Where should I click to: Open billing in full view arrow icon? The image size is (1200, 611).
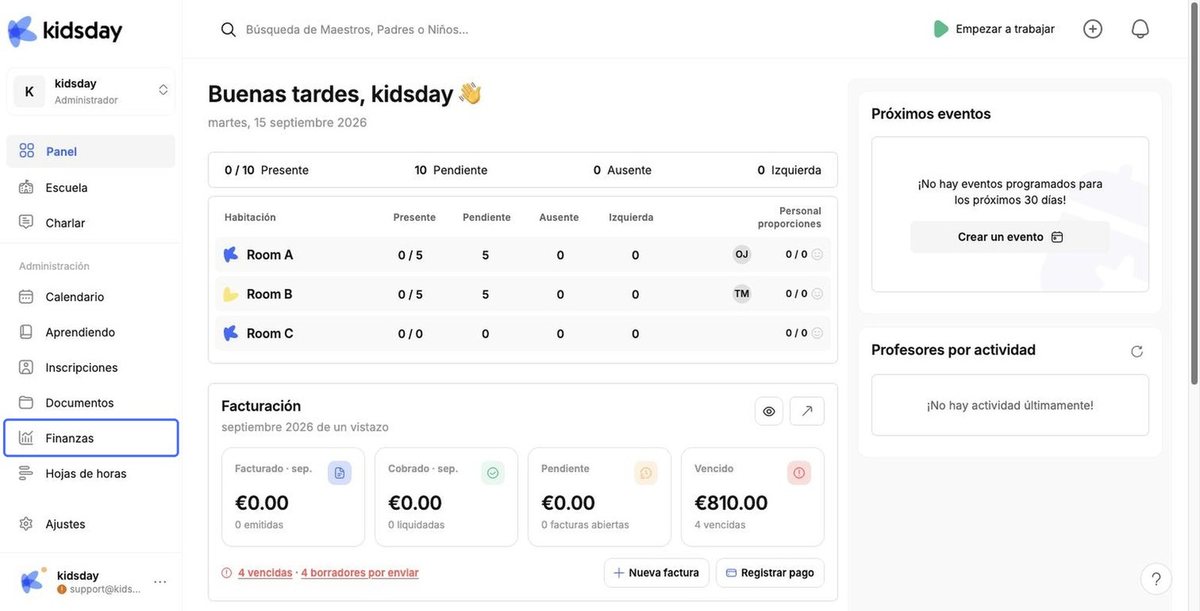click(807, 411)
